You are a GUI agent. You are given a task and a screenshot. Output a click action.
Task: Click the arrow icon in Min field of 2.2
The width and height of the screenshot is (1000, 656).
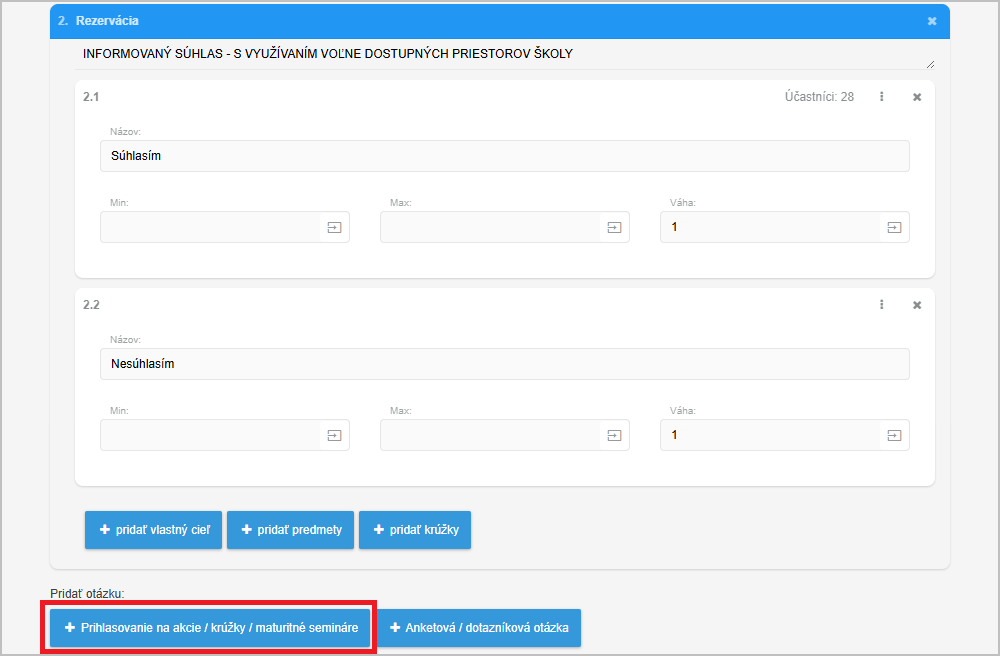coord(334,435)
